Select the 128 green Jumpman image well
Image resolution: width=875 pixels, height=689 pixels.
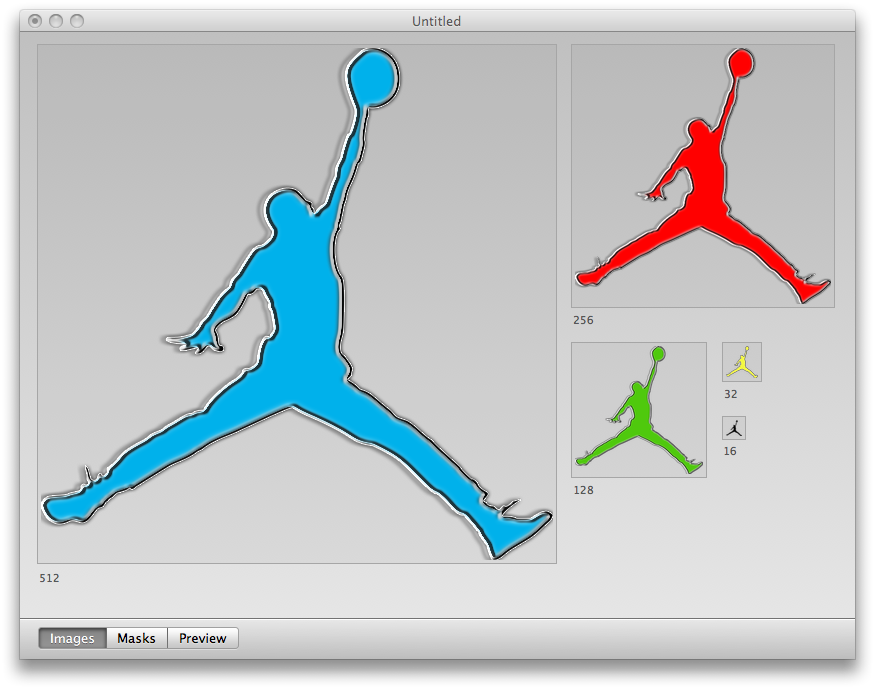(x=639, y=410)
